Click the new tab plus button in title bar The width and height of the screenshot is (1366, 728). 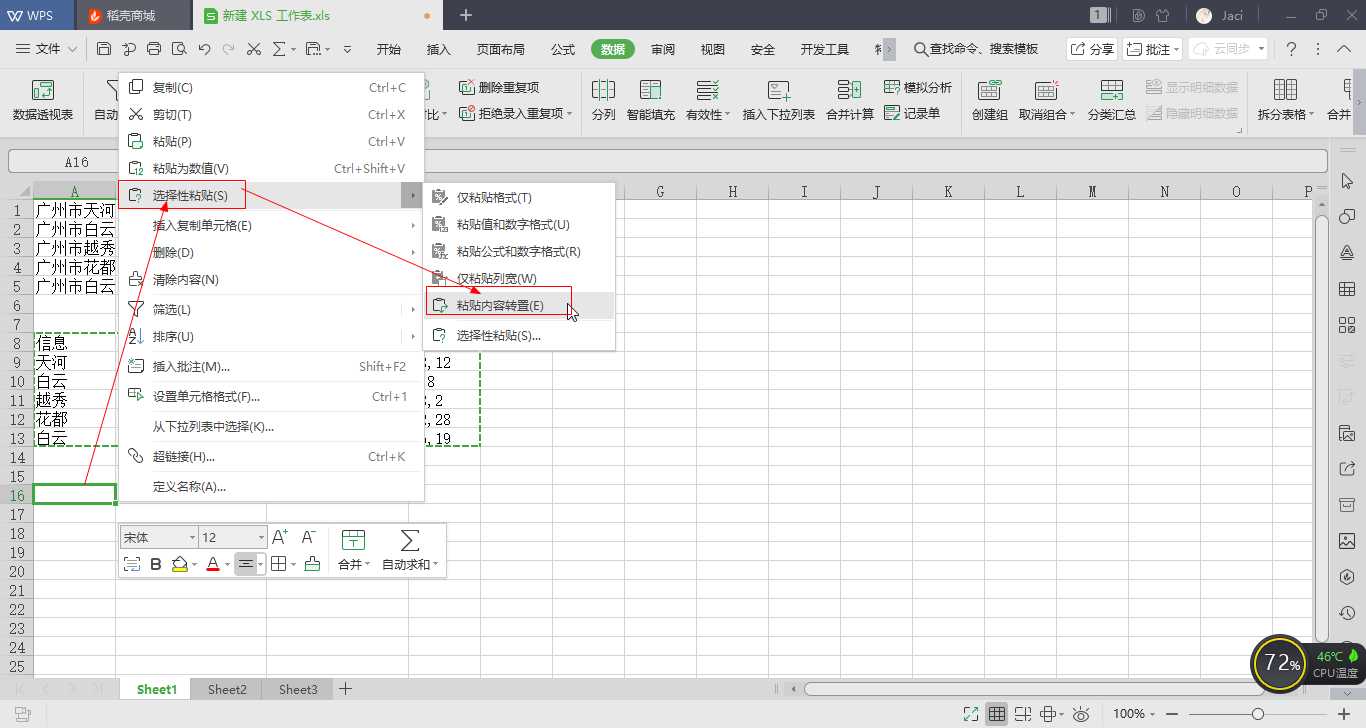click(x=466, y=15)
